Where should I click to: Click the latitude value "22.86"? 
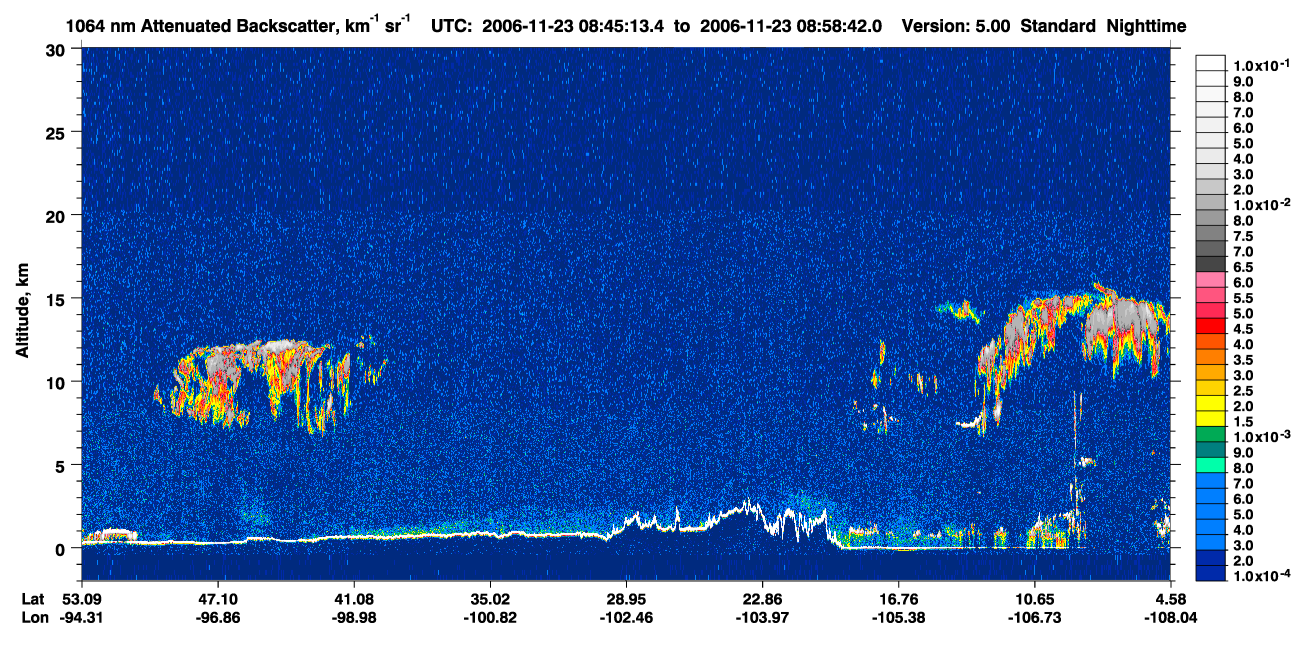pos(762,599)
